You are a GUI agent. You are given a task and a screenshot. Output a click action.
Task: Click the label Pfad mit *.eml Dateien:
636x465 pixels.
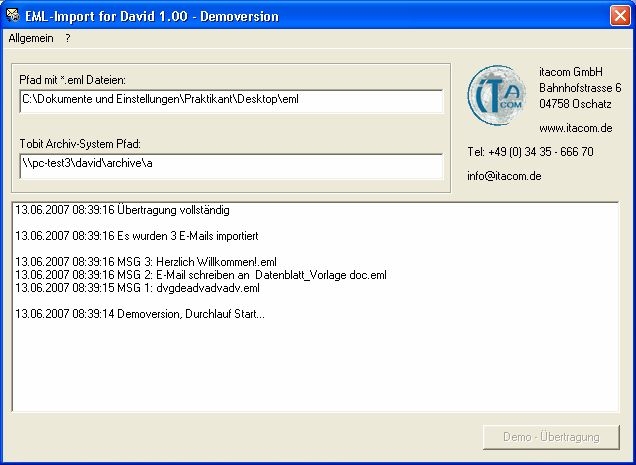(x=73, y=80)
